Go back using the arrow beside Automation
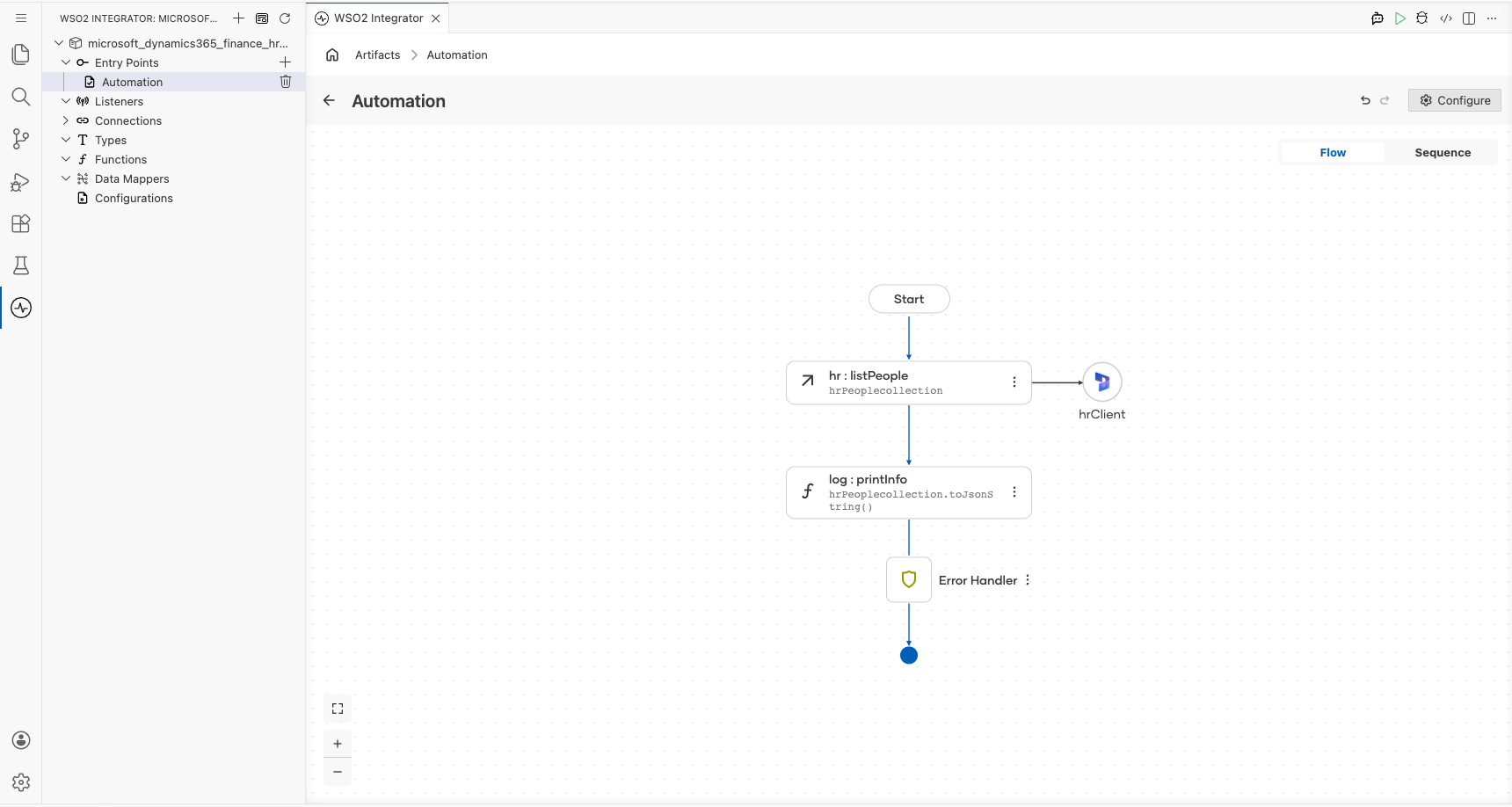 coord(329,100)
